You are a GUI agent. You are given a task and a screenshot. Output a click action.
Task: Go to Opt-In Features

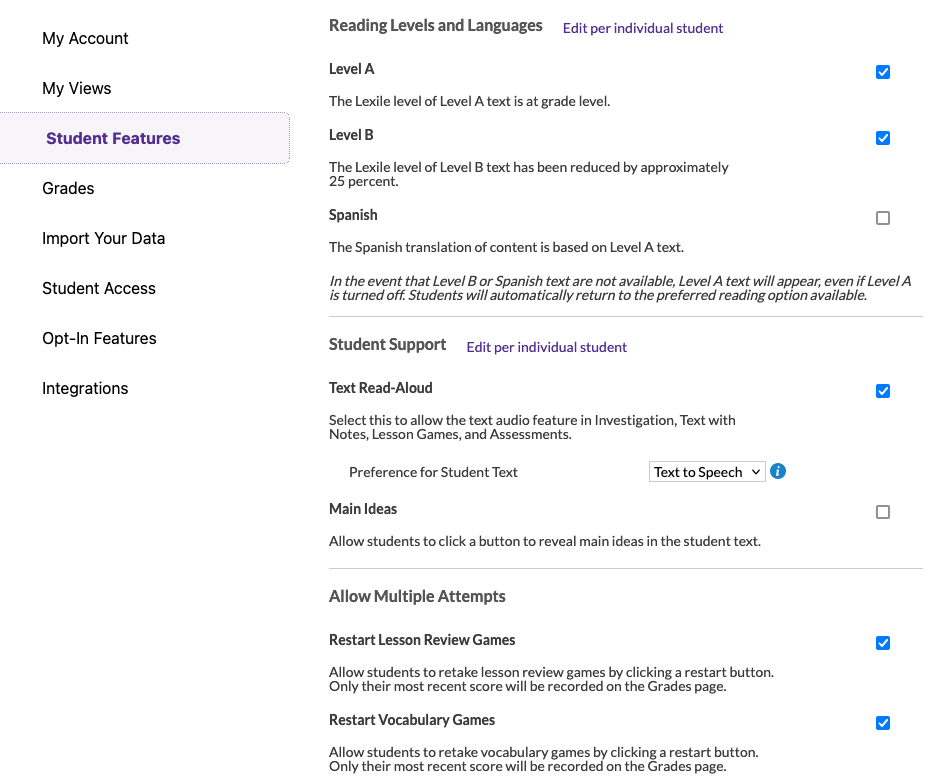pyautogui.click(x=99, y=338)
